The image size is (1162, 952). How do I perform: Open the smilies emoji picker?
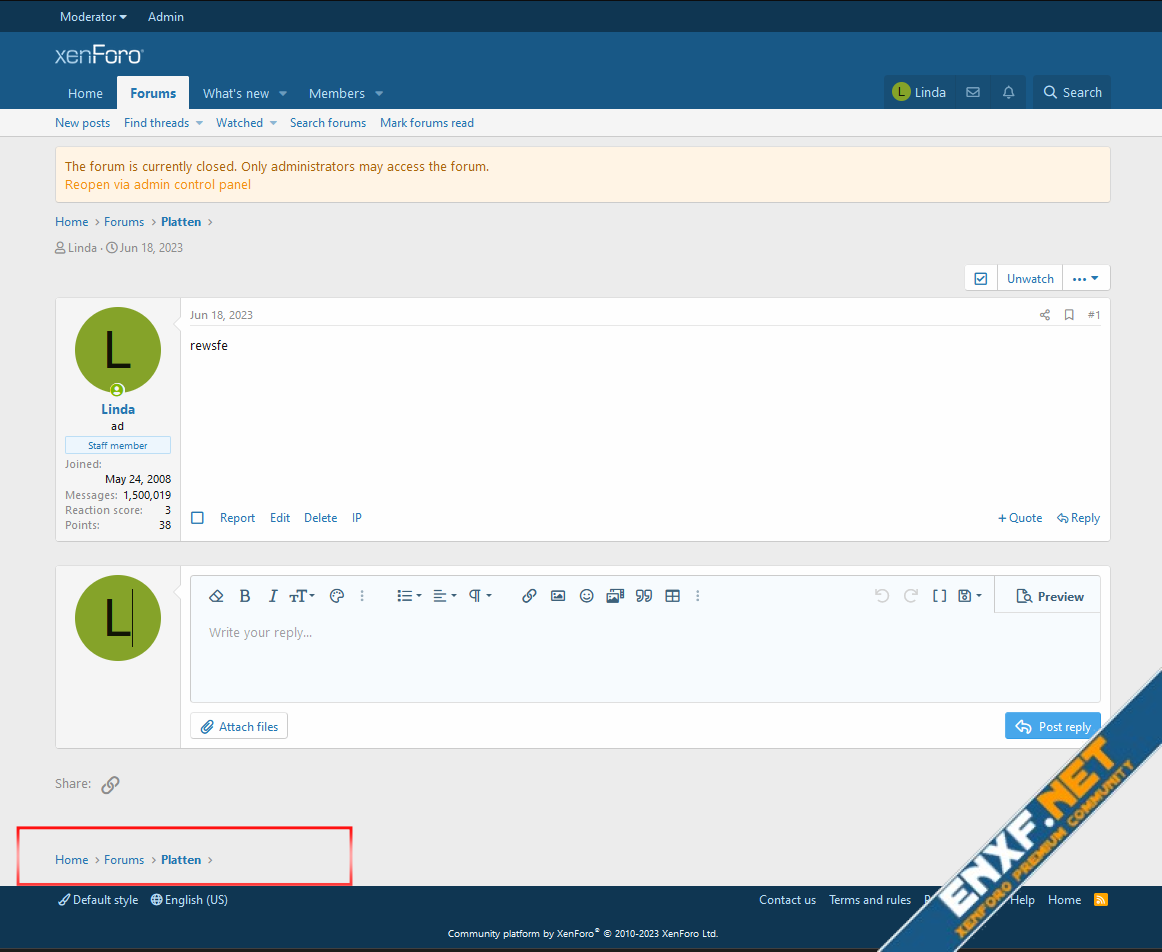coord(587,596)
